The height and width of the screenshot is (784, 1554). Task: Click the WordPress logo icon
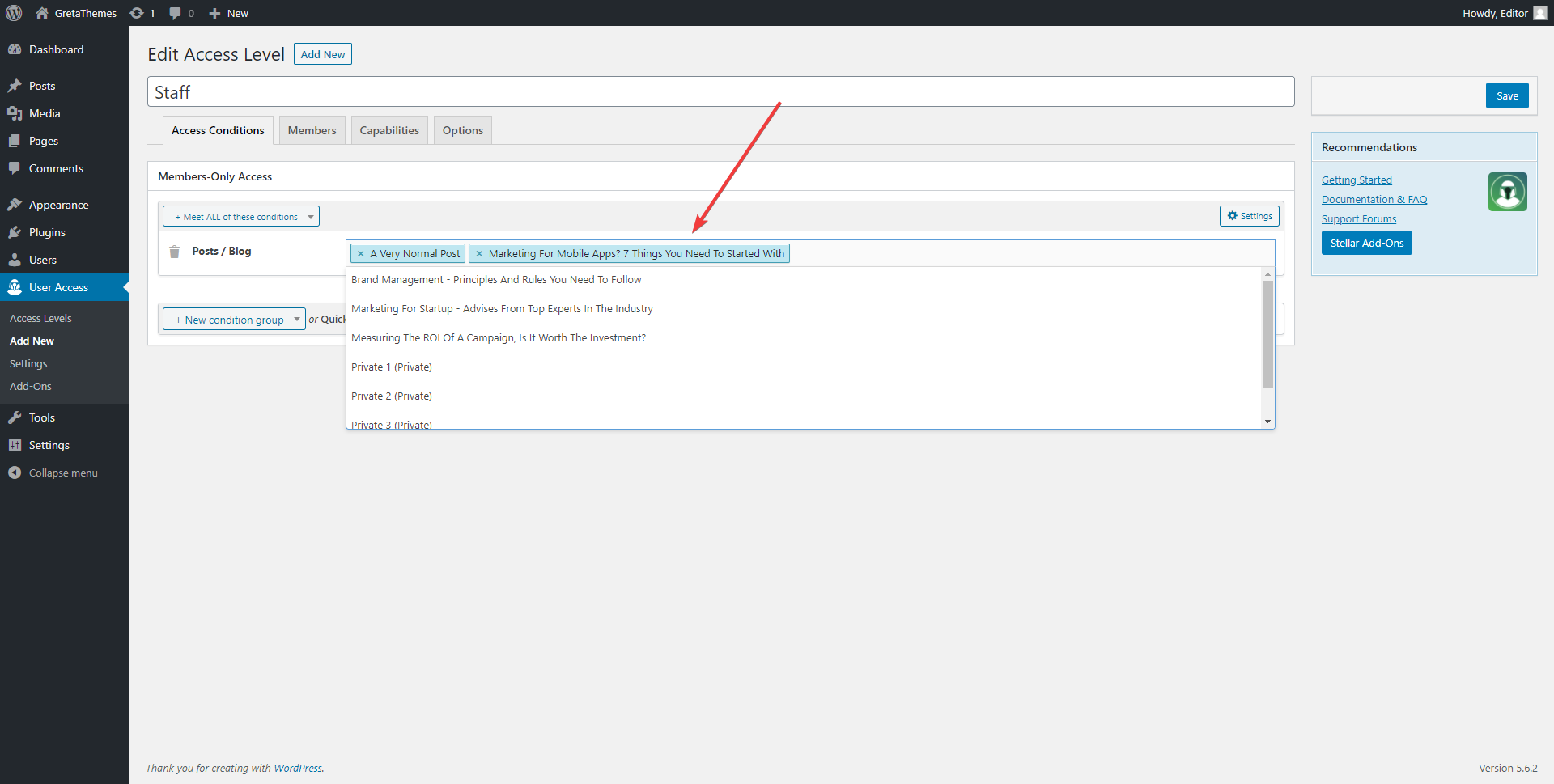tap(14, 13)
